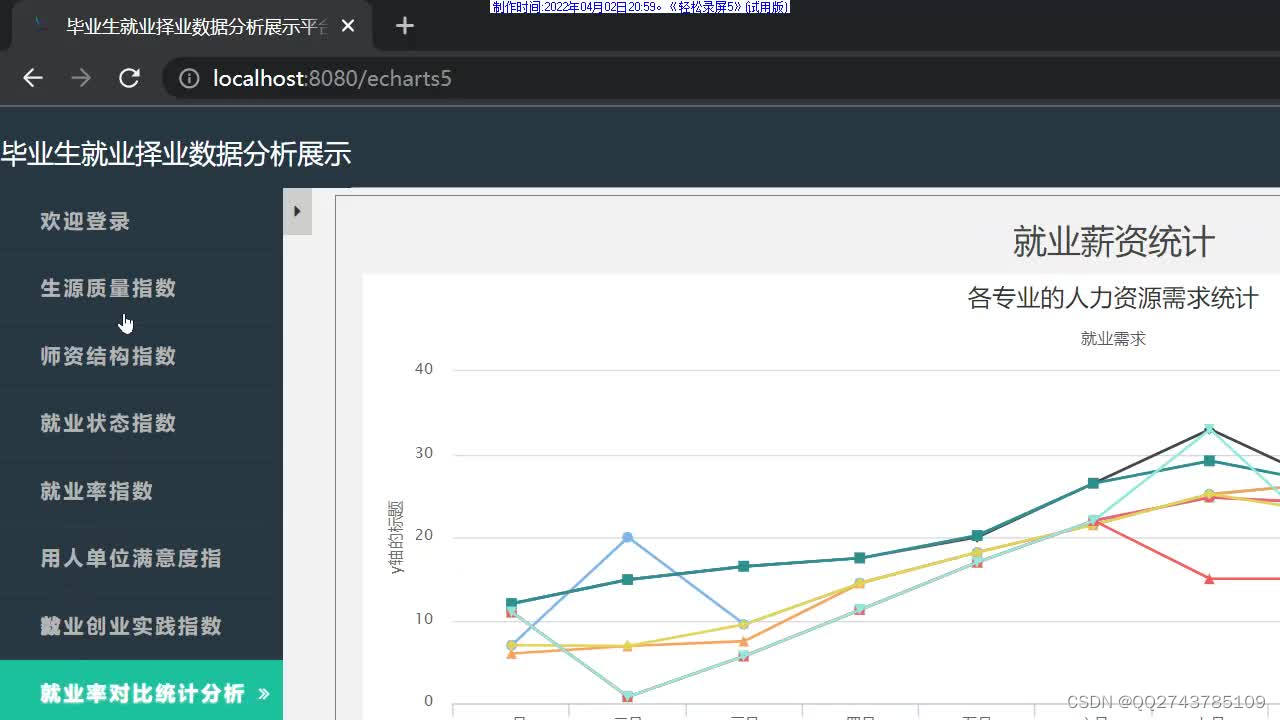Click the red triangle data point at 15
1280x720 pixels.
(1209, 578)
